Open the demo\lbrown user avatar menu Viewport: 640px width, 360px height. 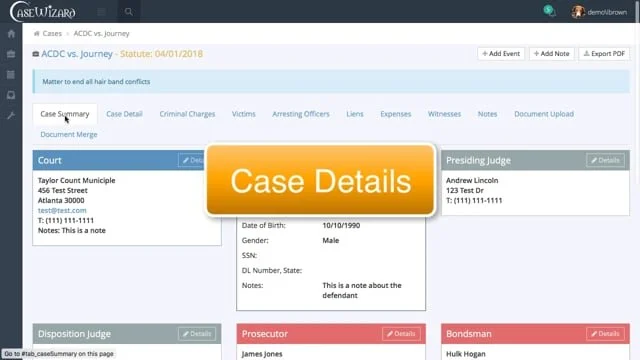(x=600, y=12)
